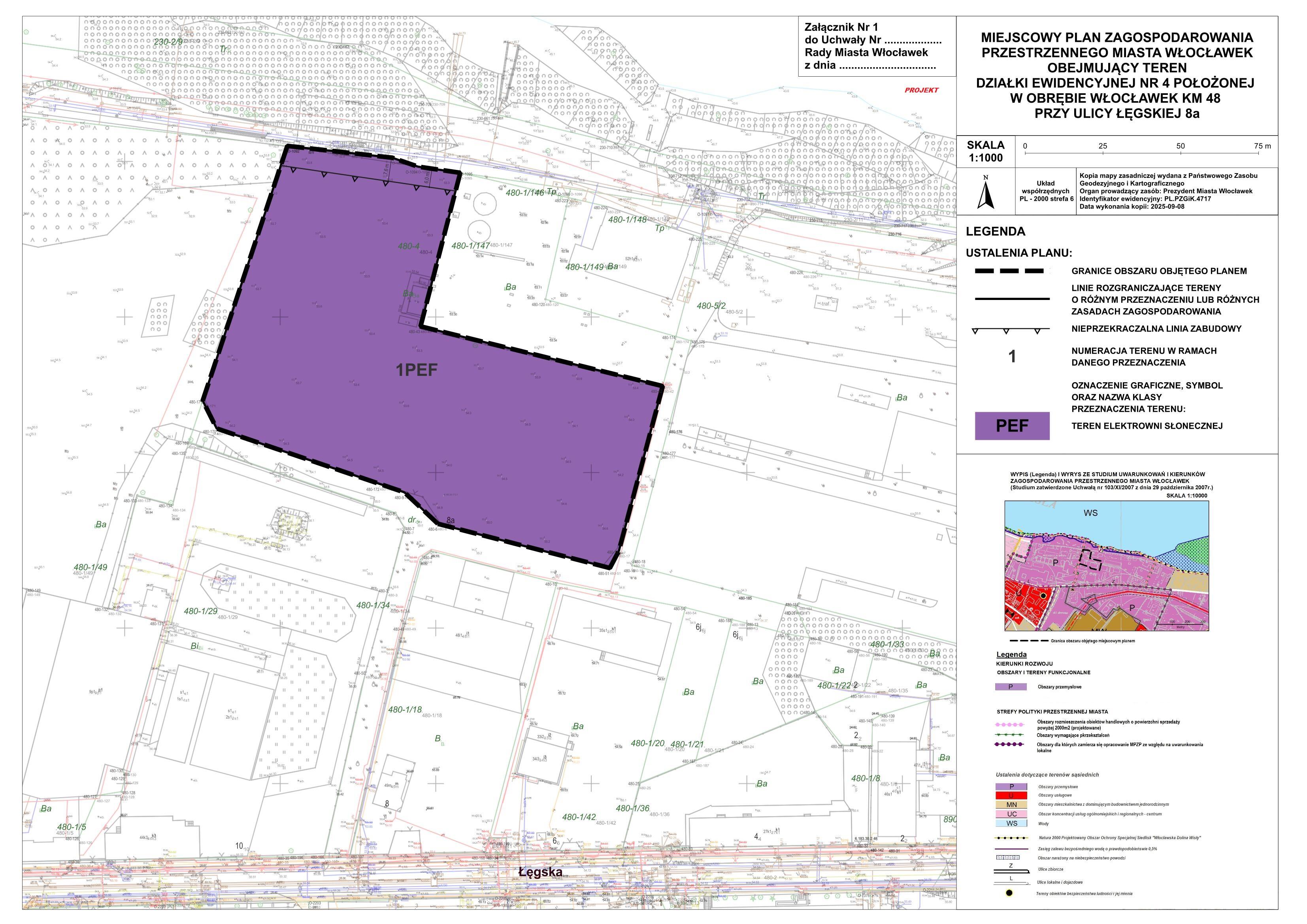Click the red U legend swatch
This screenshot has width=1307, height=924.
(1011, 795)
